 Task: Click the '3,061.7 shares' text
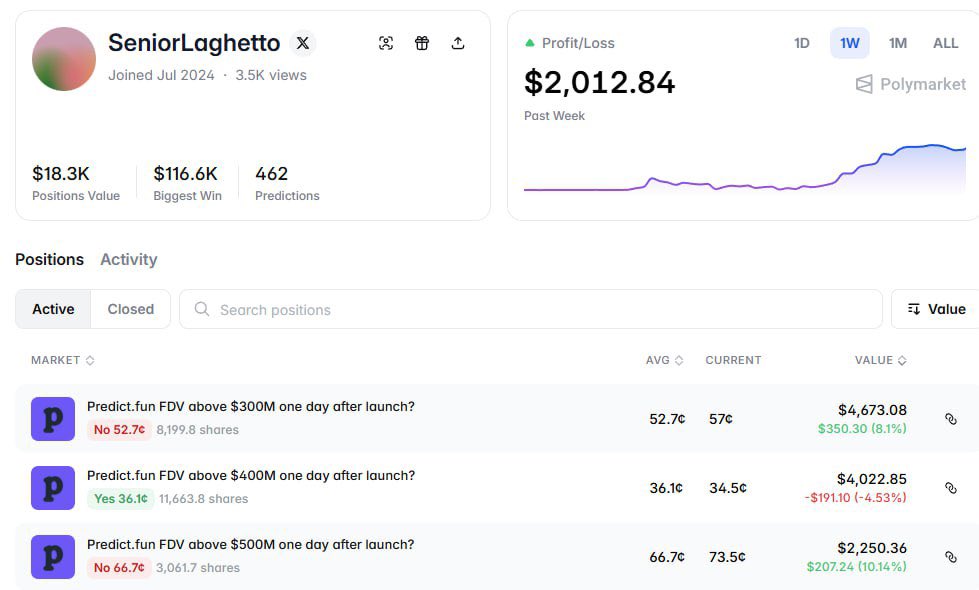point(198,568)
